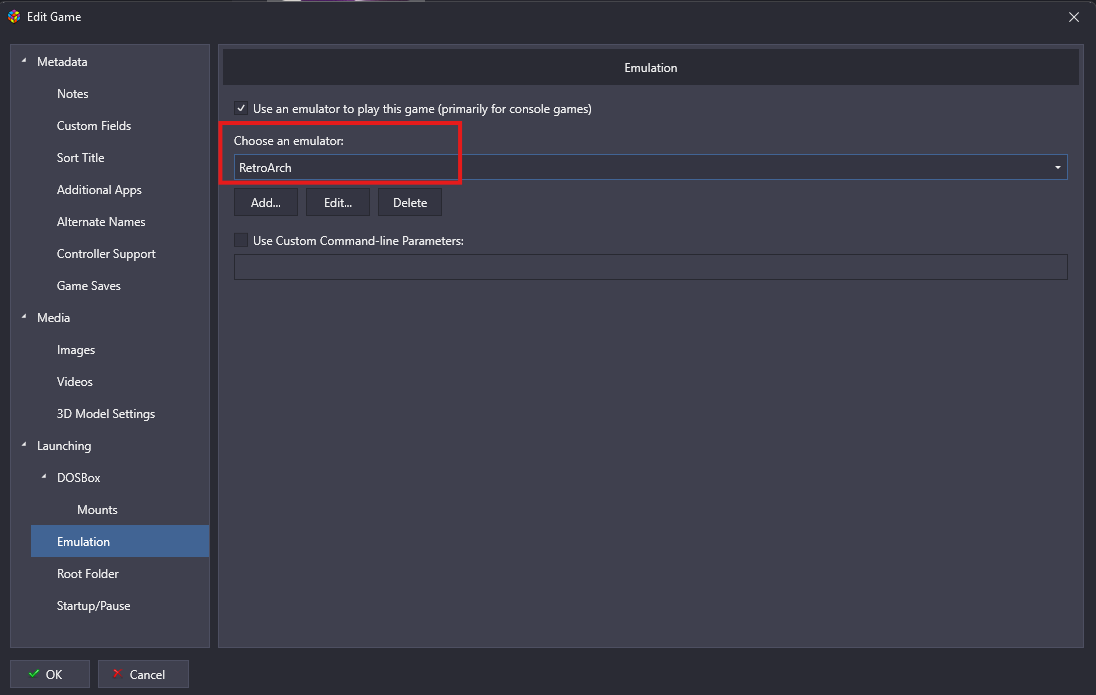The image size is (1096, 695).
Task: Enable Use Custom Command-line Parameters checkbox
Action: coord(241,241)
